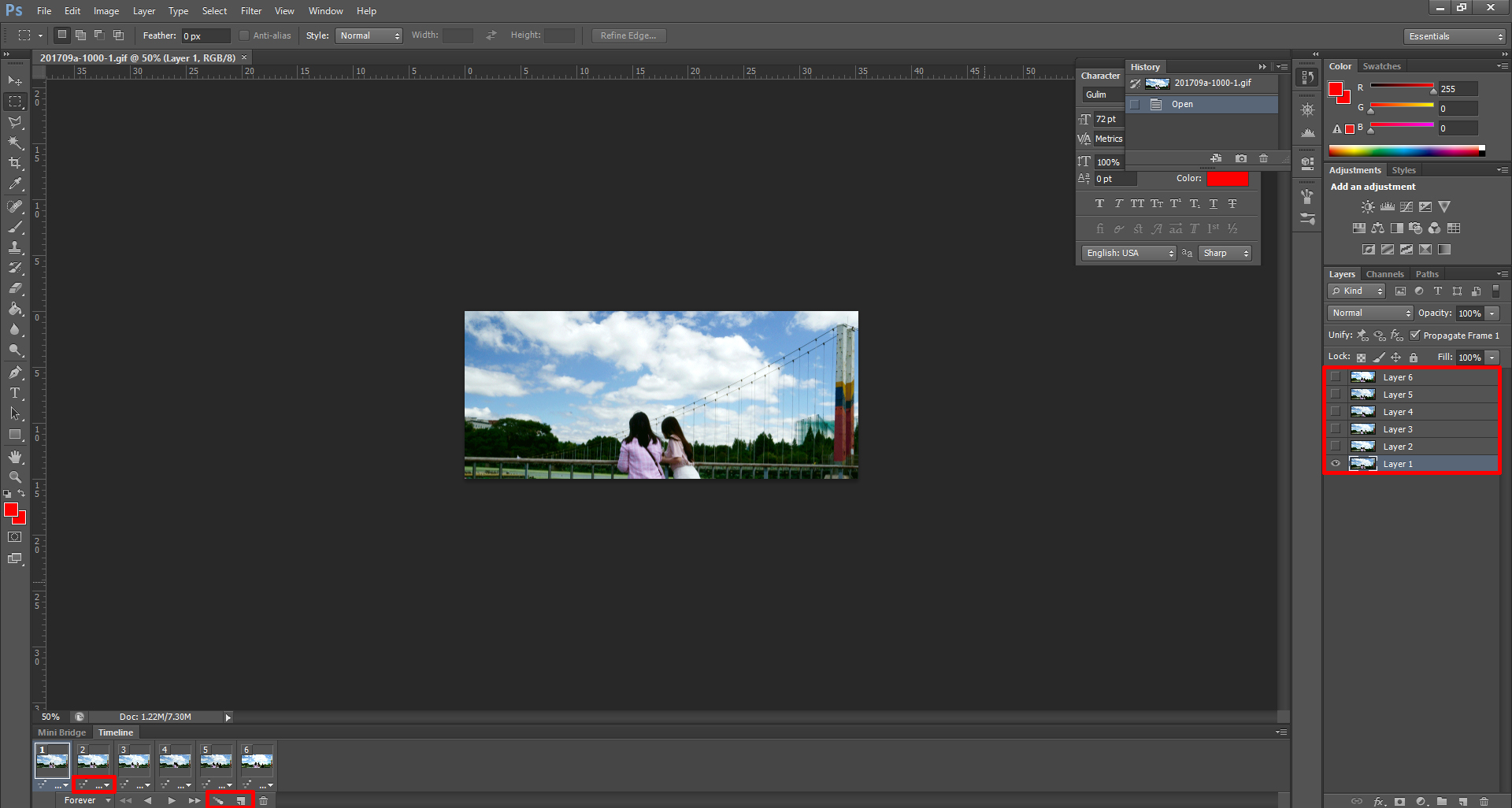Select the Horizontal Type tool

point(15,393)
